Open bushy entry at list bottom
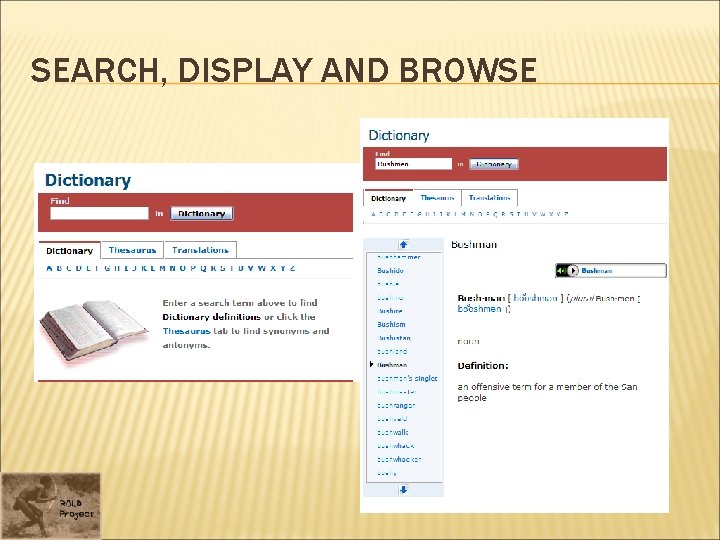The width and height of the screenshot is (720, 540). (387, 473)
